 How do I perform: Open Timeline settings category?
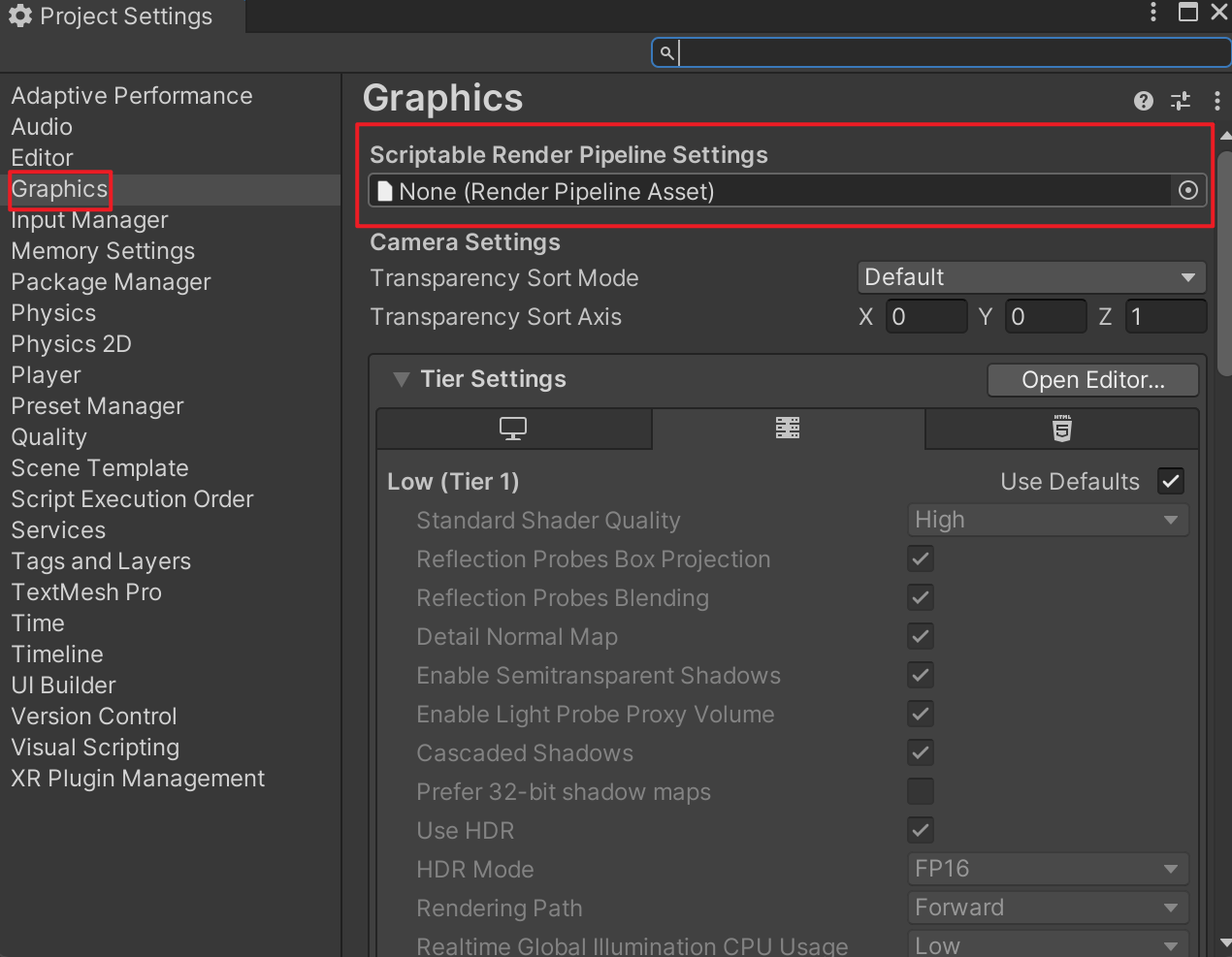[57, 654]
